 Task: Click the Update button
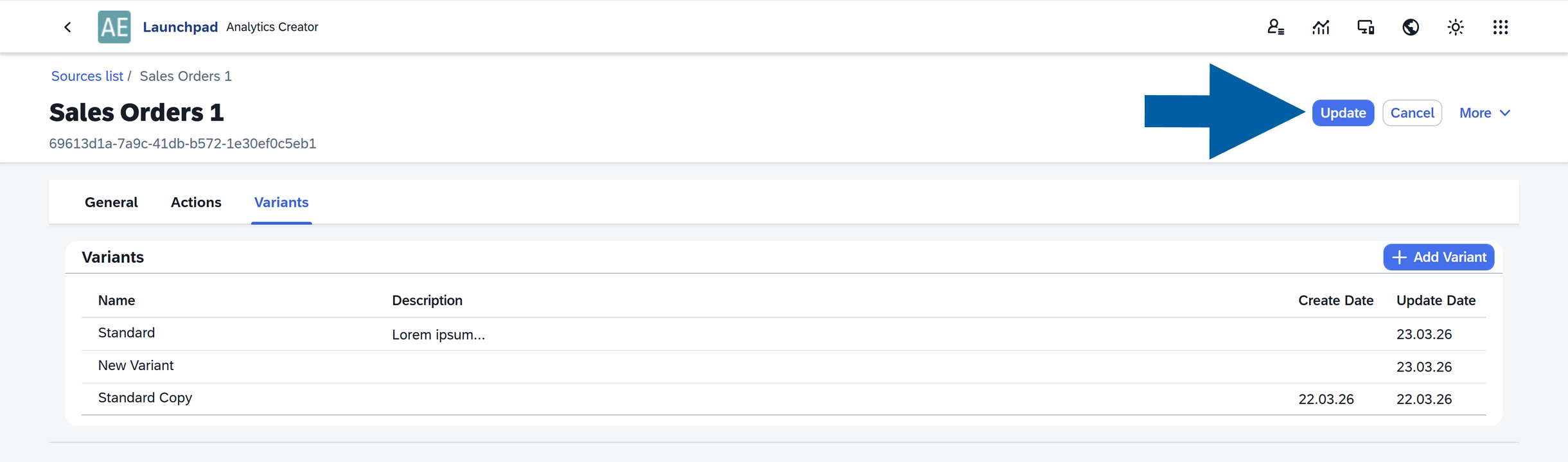tap(1343, 112)
